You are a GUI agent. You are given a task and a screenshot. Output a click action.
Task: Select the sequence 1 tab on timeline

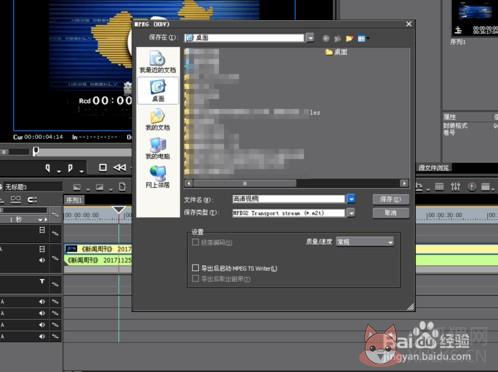pos(74,200)
